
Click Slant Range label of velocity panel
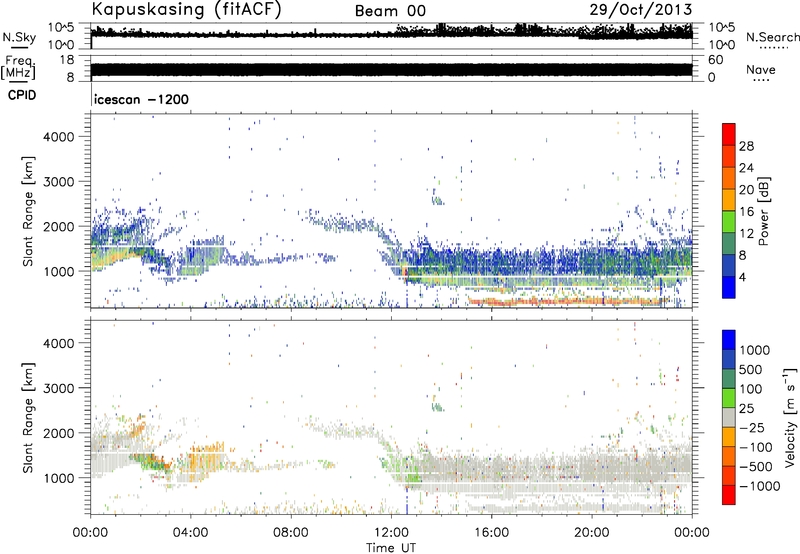click(28, 418)
